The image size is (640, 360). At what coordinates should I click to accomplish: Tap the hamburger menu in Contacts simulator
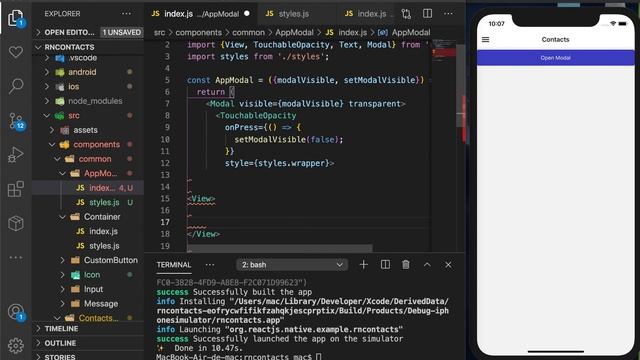click(x=485, y=40)
